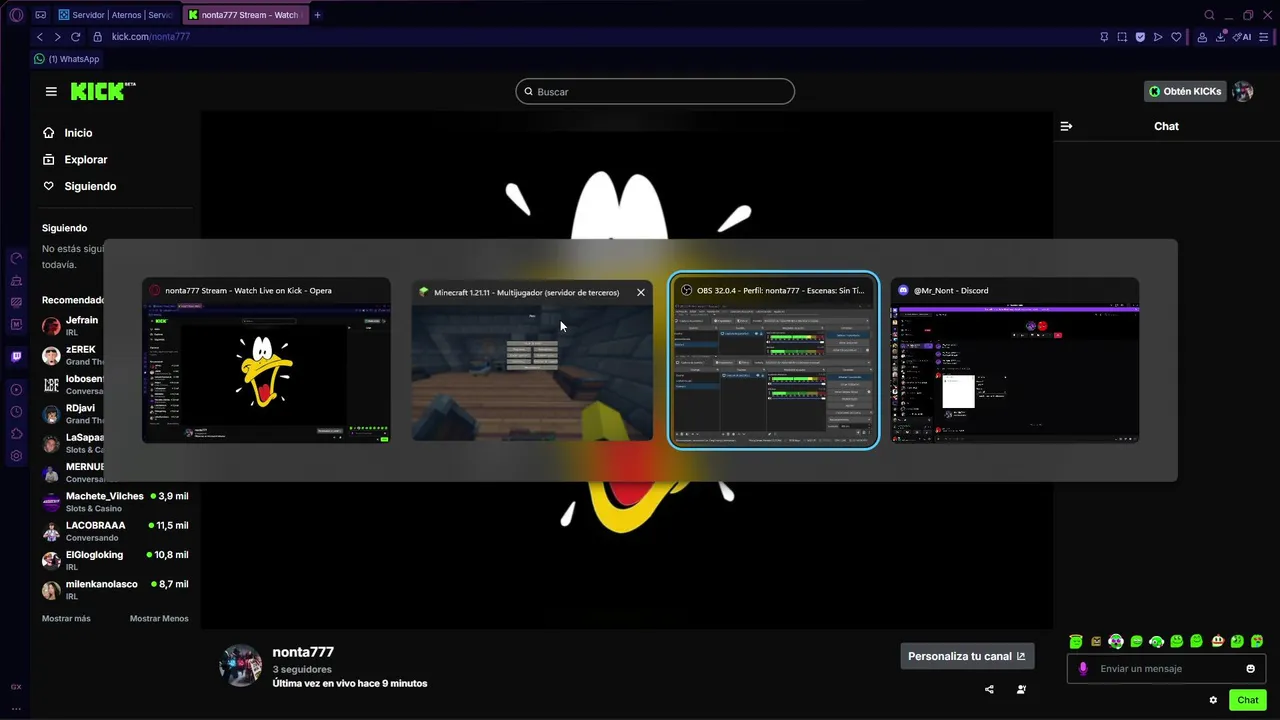This screenshot has height=720, width=1280.
Task: Open a new browser tab
Action: point(318,15)
